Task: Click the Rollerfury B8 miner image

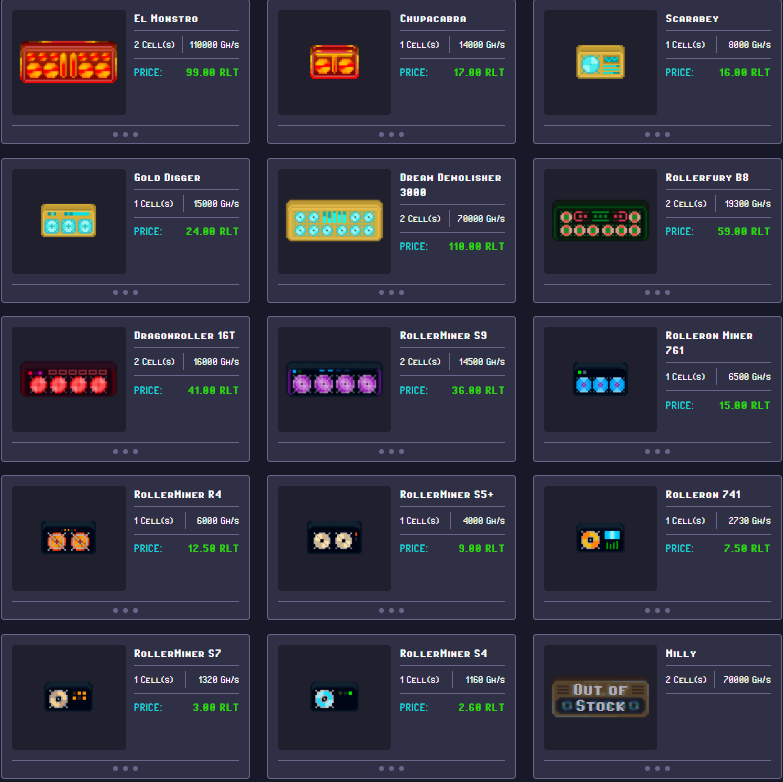Action: pyautogui.click(x=600, y=220)
